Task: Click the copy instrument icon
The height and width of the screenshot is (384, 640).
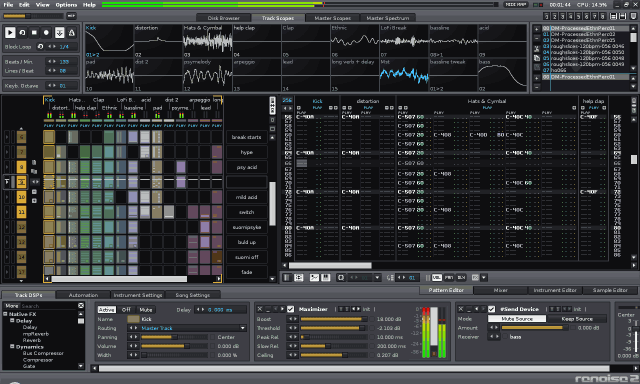Action: 537,58
